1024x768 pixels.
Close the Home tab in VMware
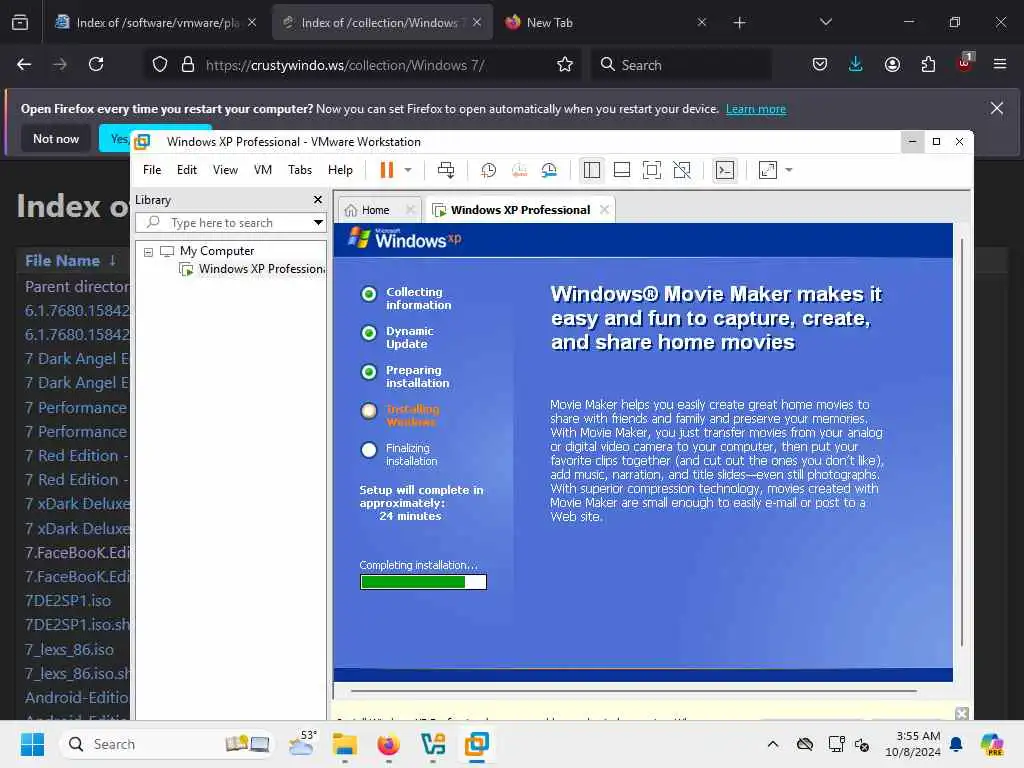[410, 210]
